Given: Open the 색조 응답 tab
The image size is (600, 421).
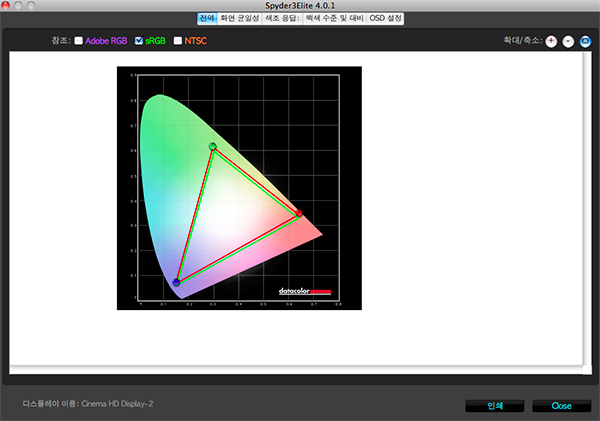Looking at the screenshot, I should pos(281,18).
